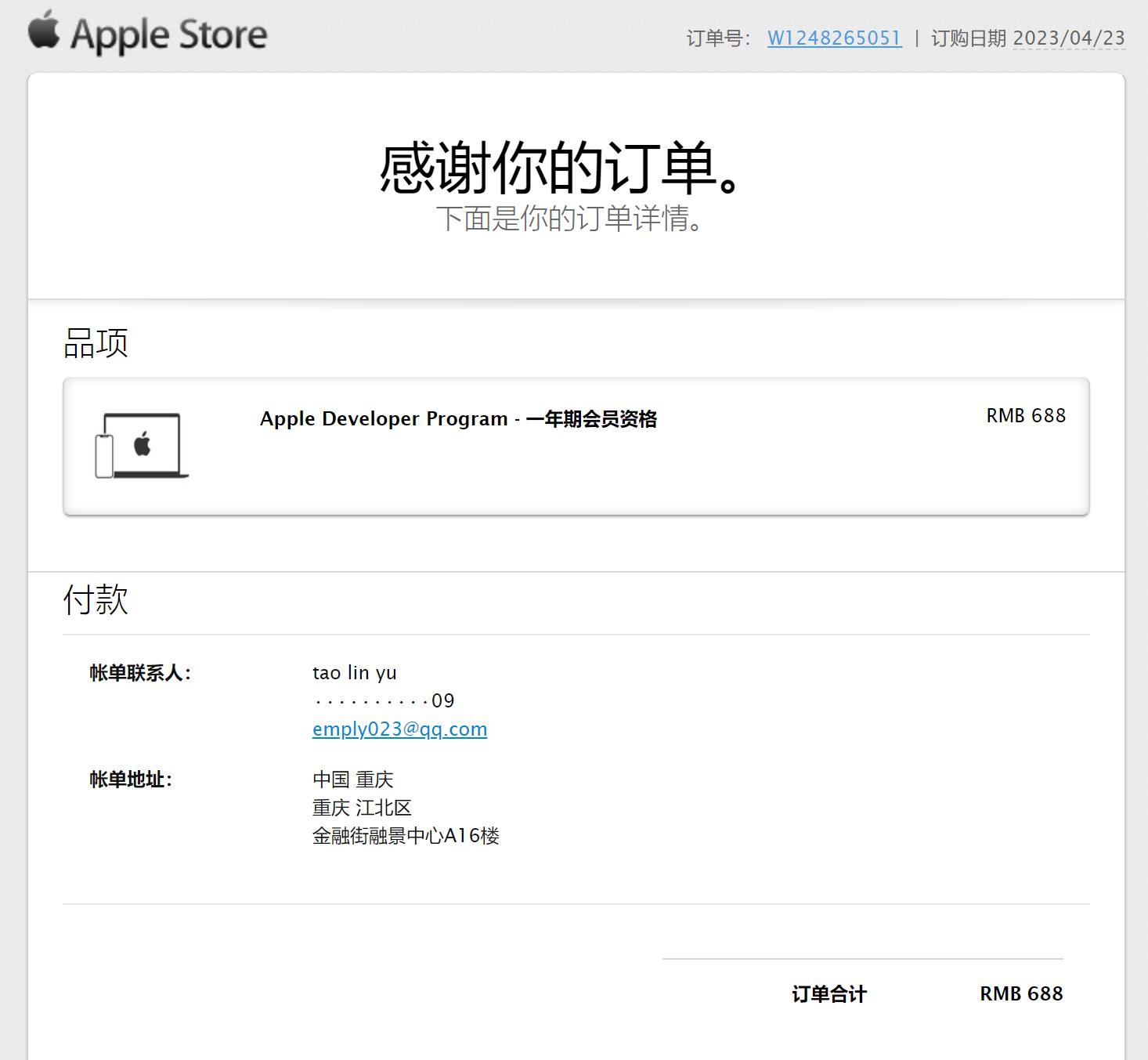Email emply023@qq.com via the link
Screen dimensions: 1148x1060
coord(399,729)
